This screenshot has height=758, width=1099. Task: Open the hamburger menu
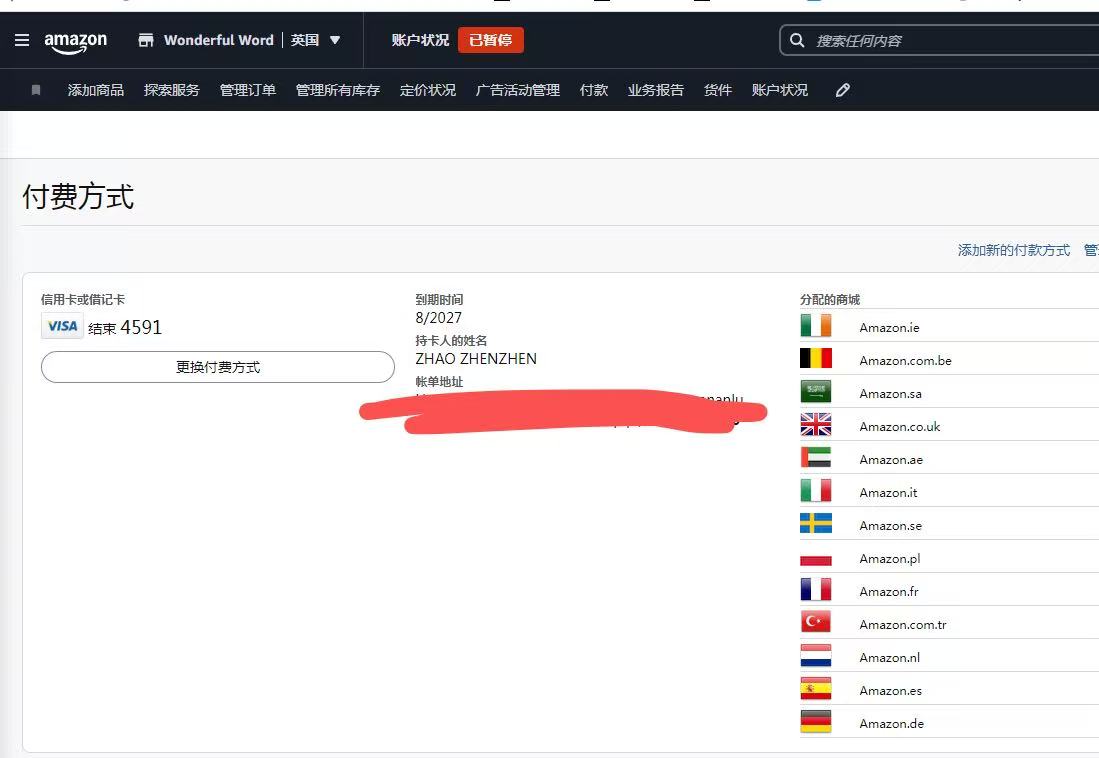[22, 40]
